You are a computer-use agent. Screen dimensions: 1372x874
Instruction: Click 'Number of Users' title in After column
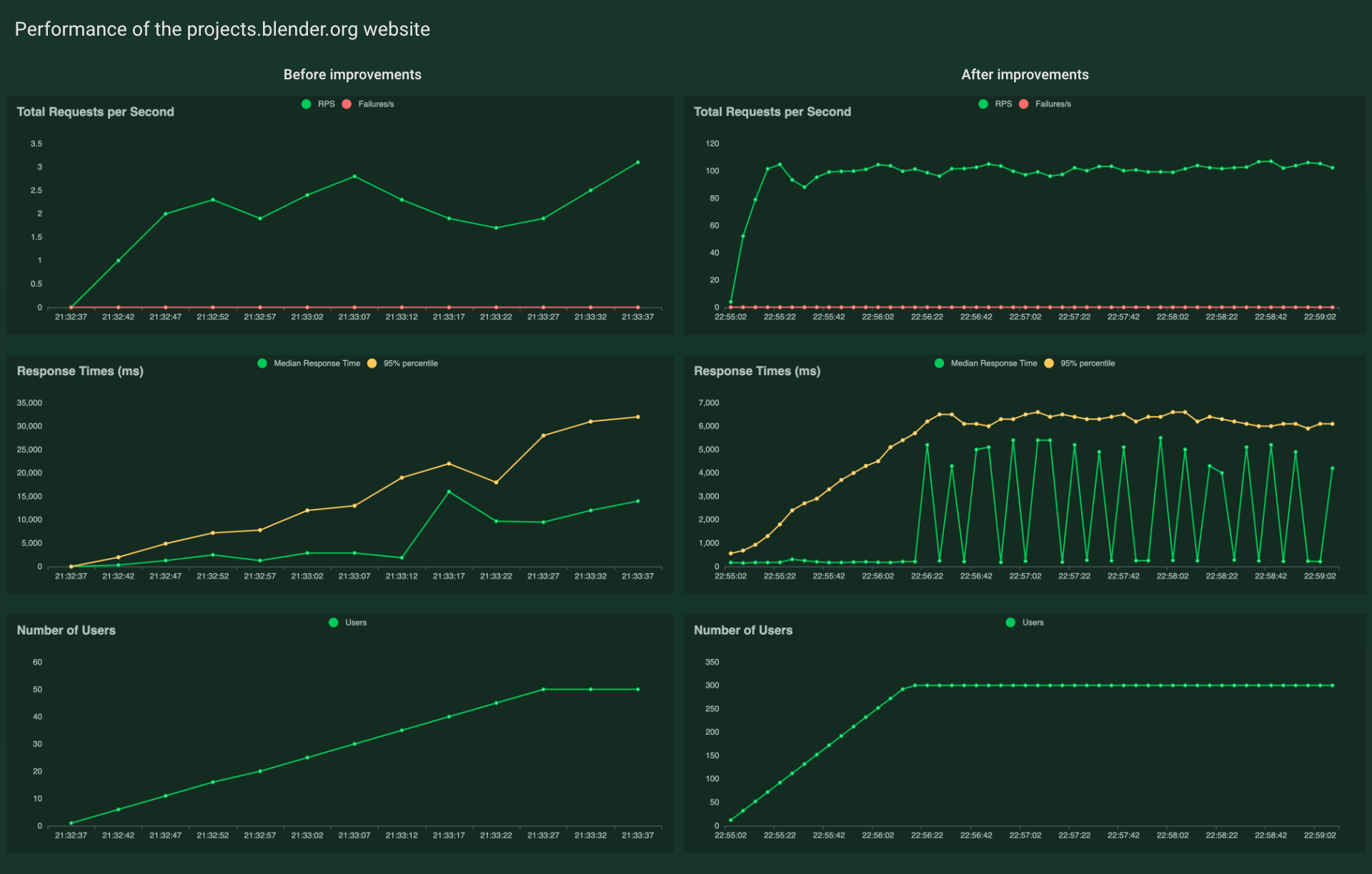pos(743,630)
